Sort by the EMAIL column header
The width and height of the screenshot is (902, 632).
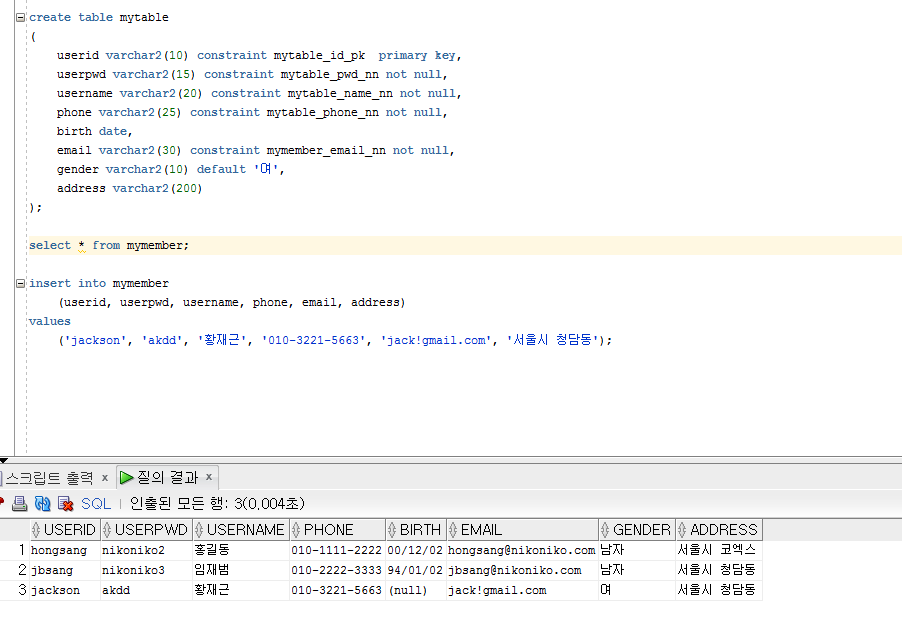click(522, 530)
